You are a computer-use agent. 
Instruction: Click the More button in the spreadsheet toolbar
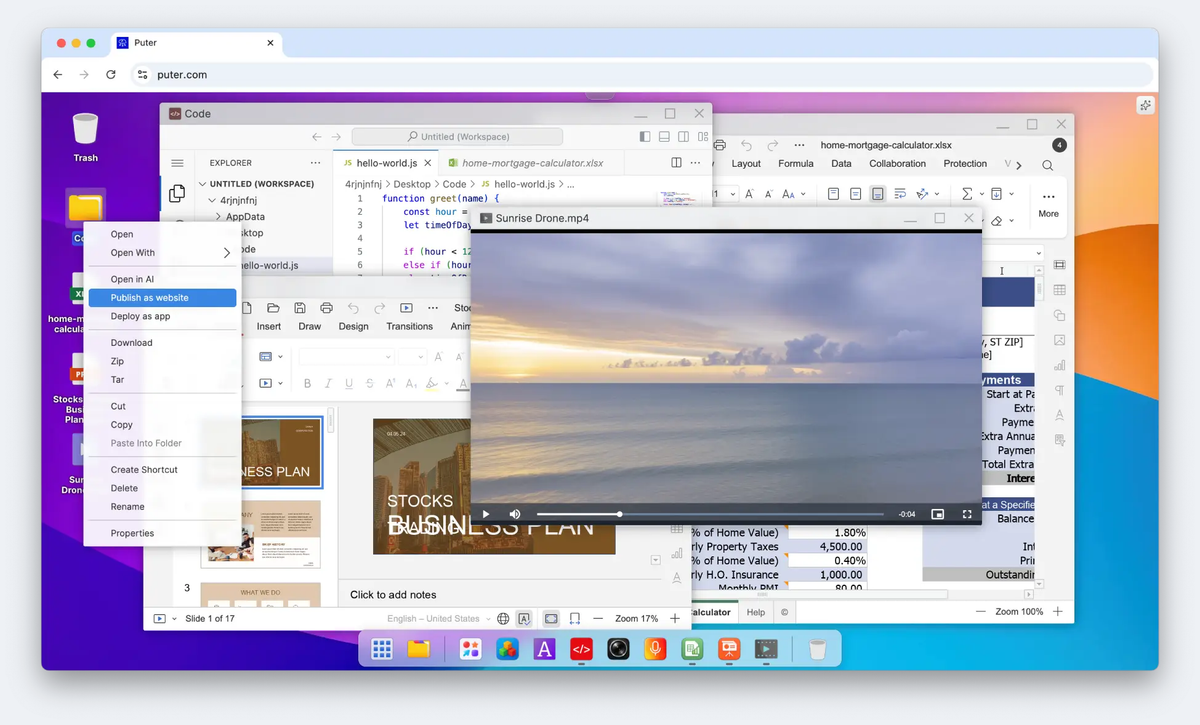1048,204
